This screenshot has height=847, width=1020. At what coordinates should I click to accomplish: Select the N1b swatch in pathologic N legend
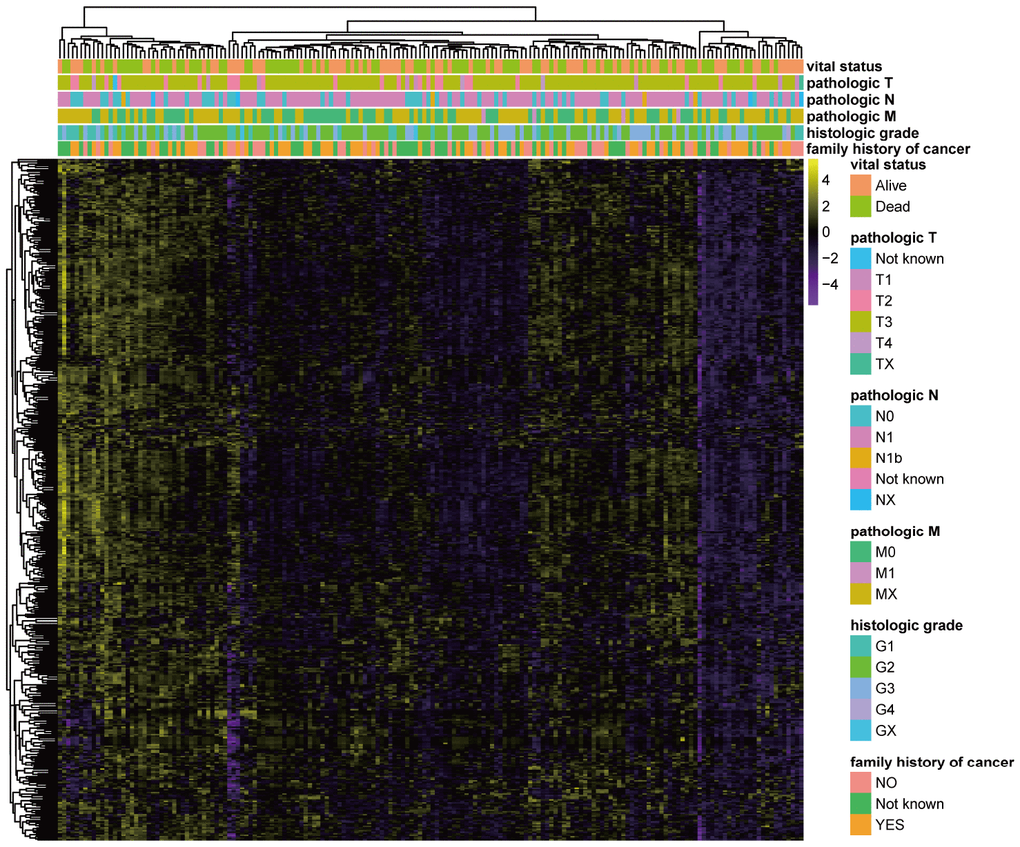860,457
